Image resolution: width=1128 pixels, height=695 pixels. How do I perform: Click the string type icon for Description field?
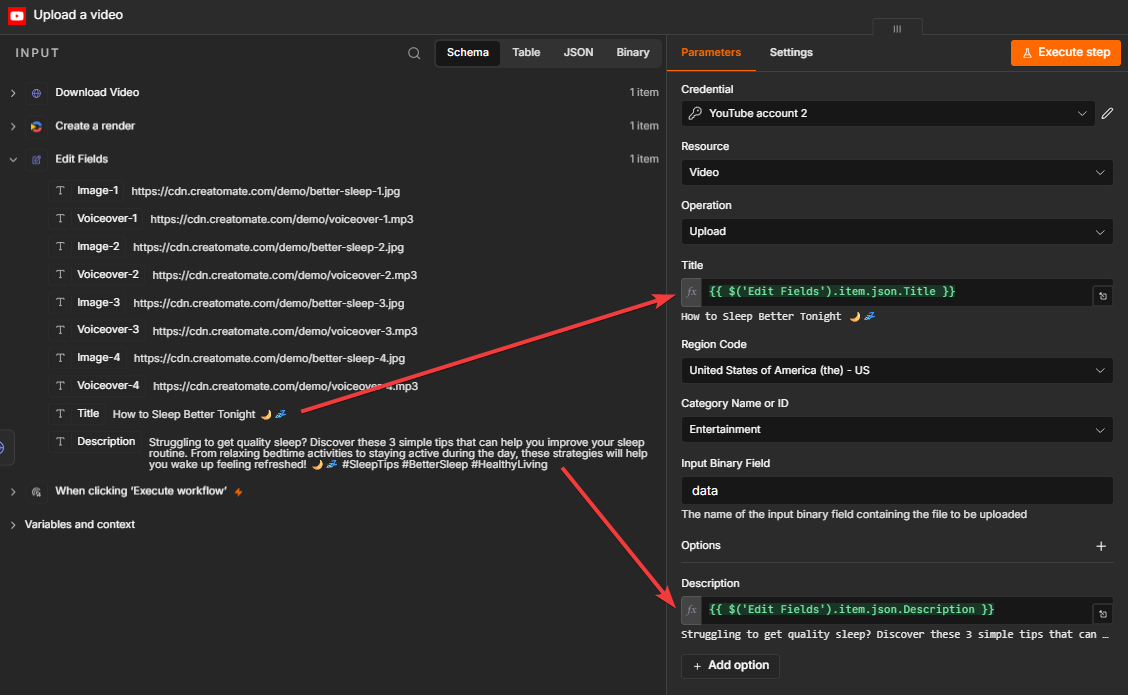pos(60,442)
